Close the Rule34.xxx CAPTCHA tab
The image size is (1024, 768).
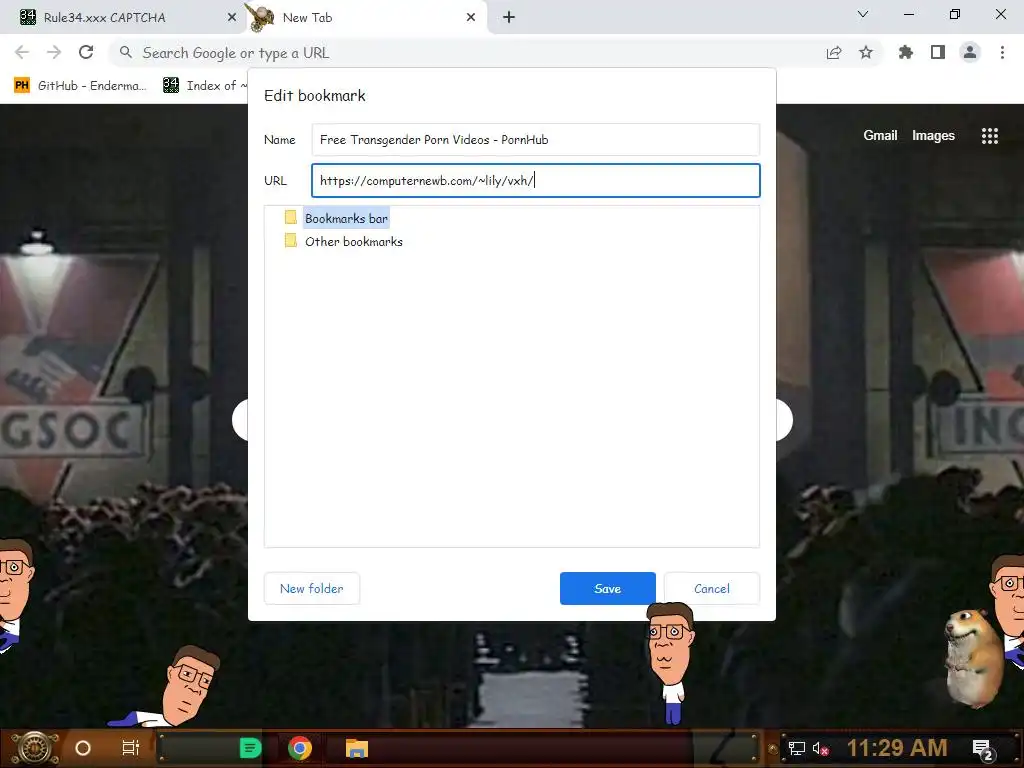[x=232, y=17]
